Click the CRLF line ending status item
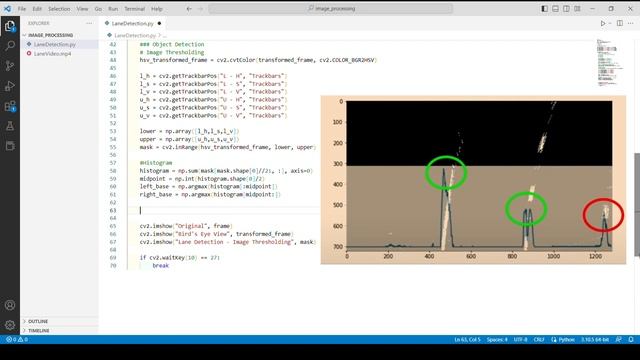Image resolution: width=640 pixels, height=360 pixels. click(539, 340)
